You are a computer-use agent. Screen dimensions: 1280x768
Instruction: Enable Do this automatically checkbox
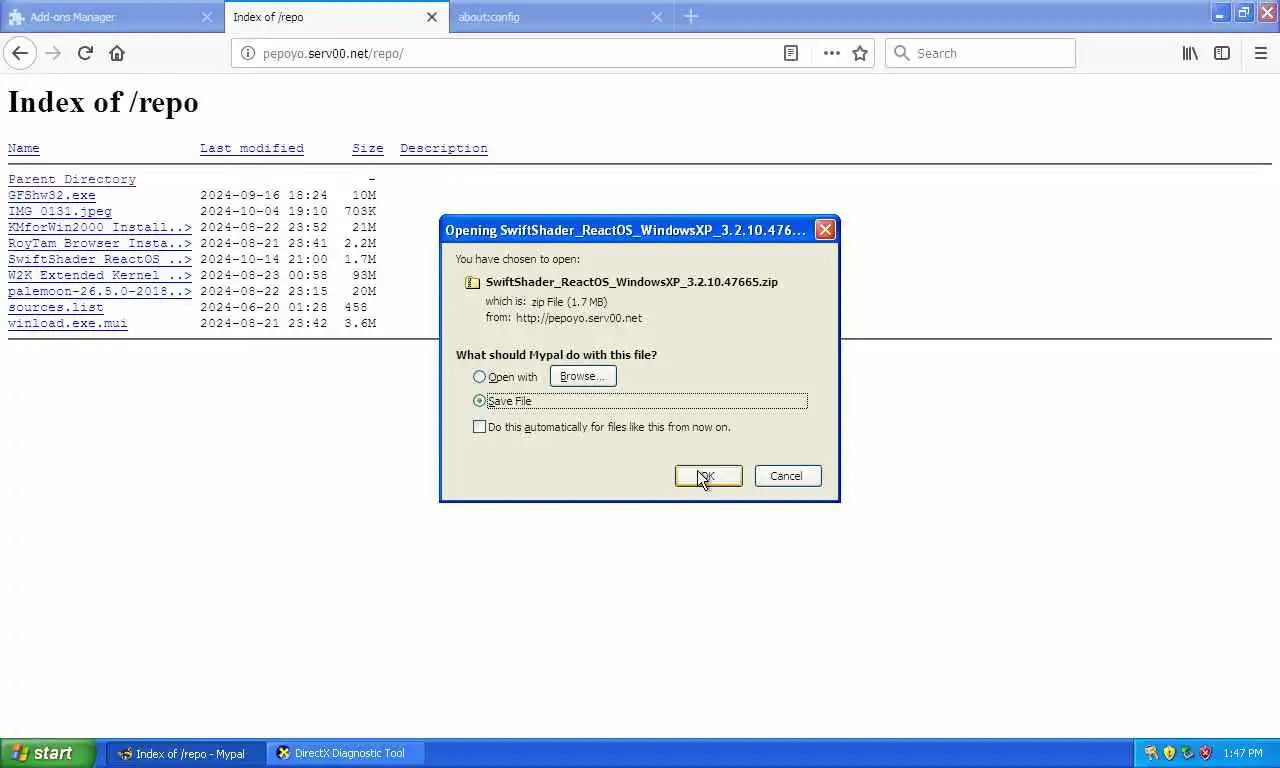tap(479, 427)
